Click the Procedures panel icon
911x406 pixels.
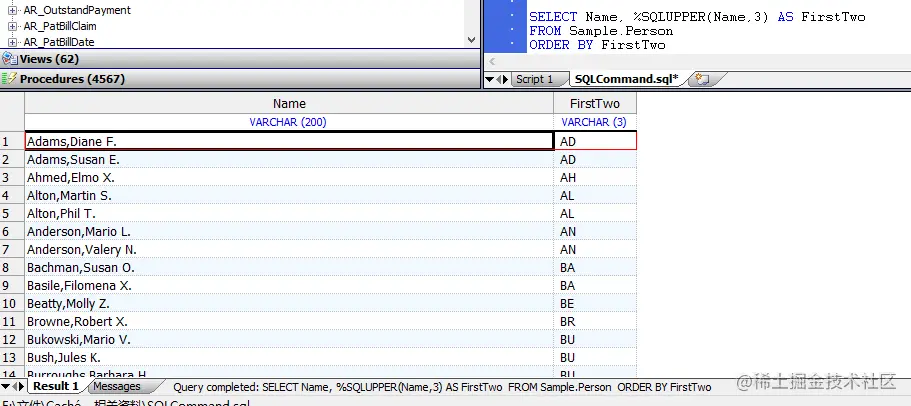(9, 79)
